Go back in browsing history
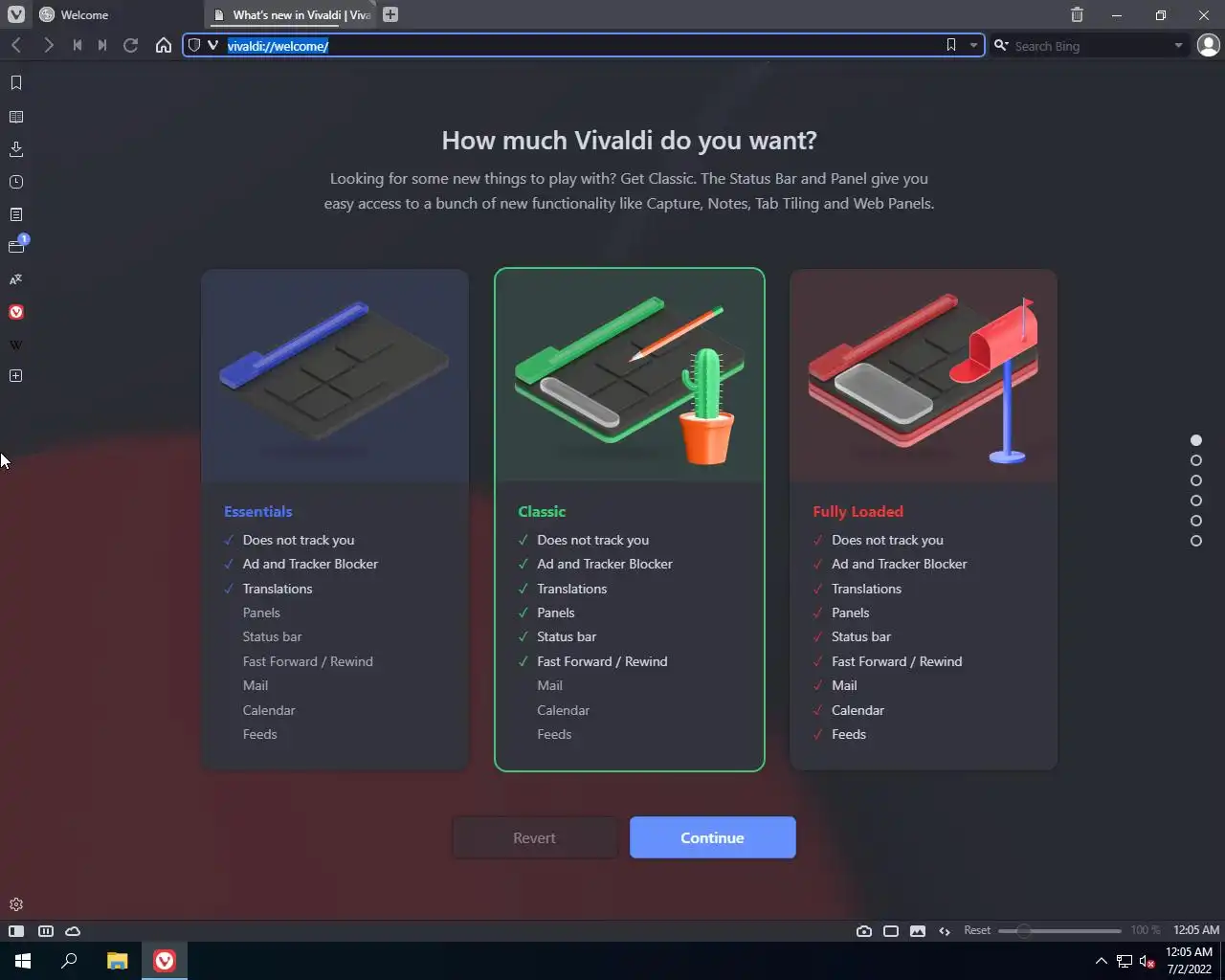 point(16,45)
